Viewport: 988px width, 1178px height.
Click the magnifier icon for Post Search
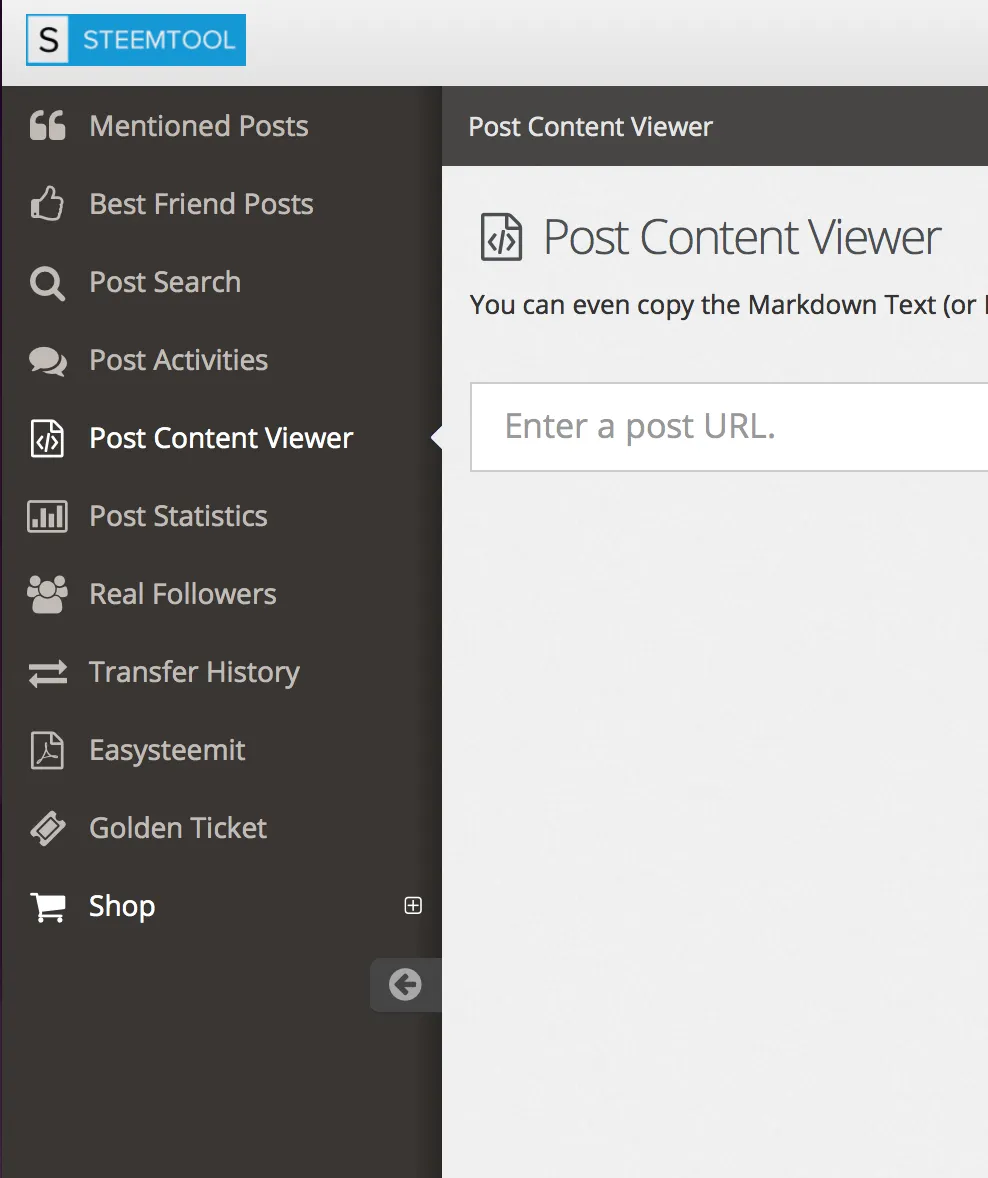pos(47,283)
